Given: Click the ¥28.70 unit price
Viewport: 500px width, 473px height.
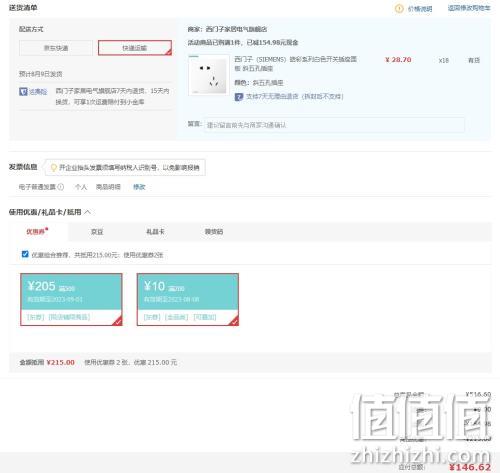Looking at the screenshot, I should point(398,60).
